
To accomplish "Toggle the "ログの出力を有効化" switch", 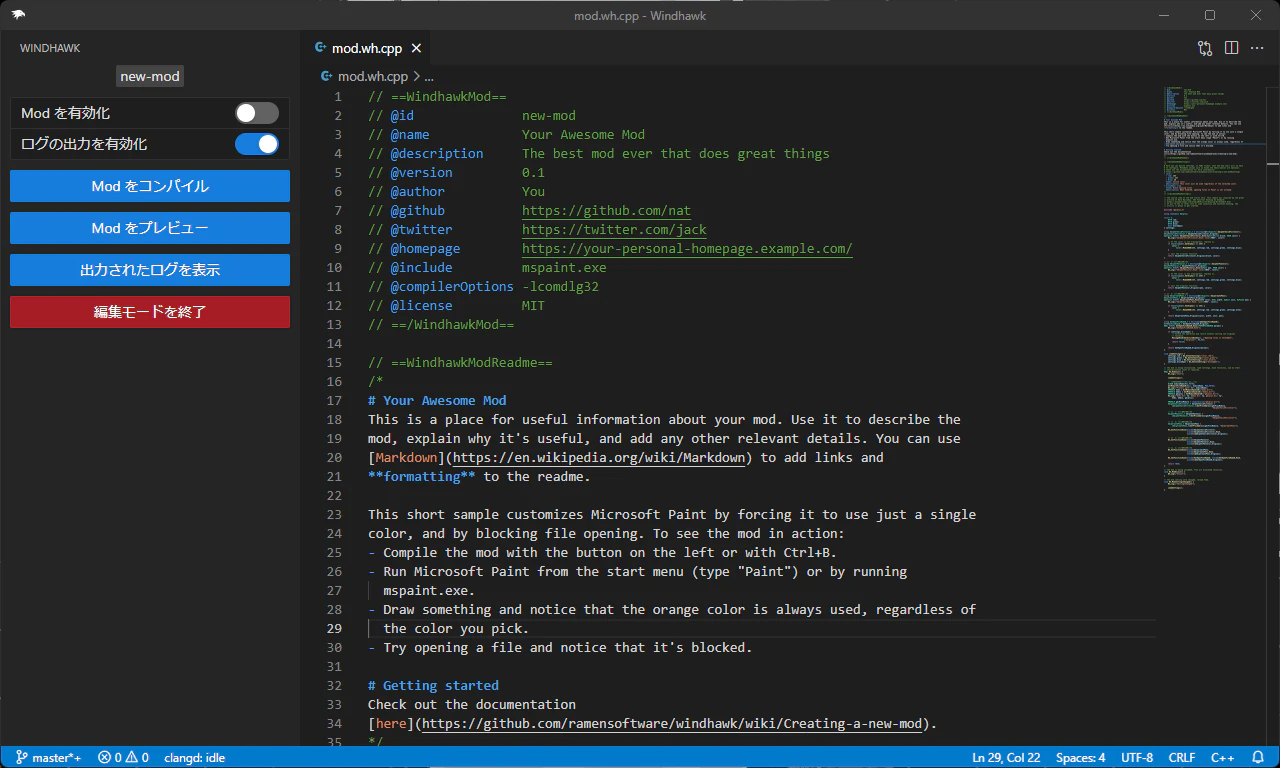I will click(x=257, y=144).
